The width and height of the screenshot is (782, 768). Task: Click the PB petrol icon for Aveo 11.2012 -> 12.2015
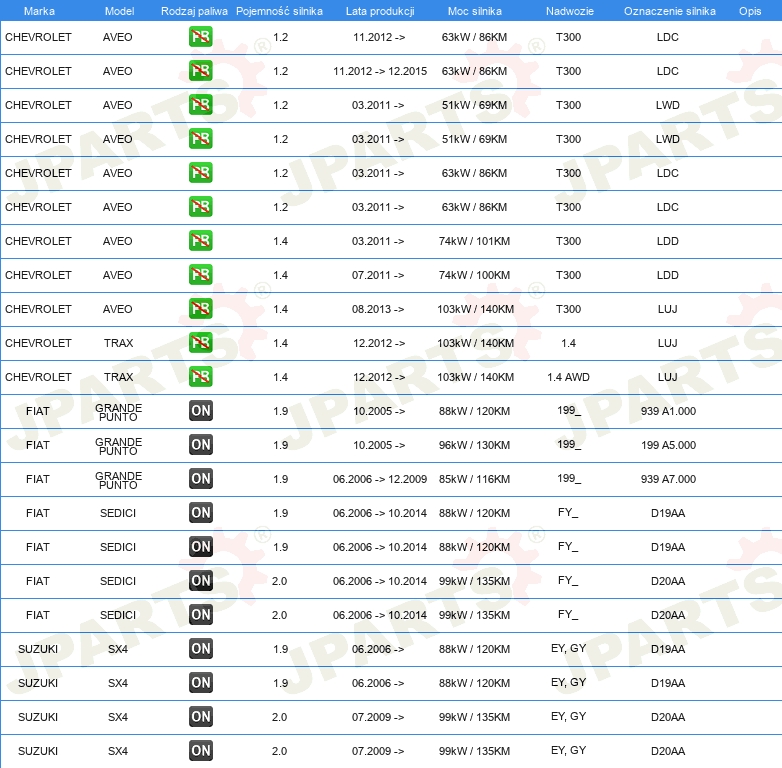tap(201, 71)
